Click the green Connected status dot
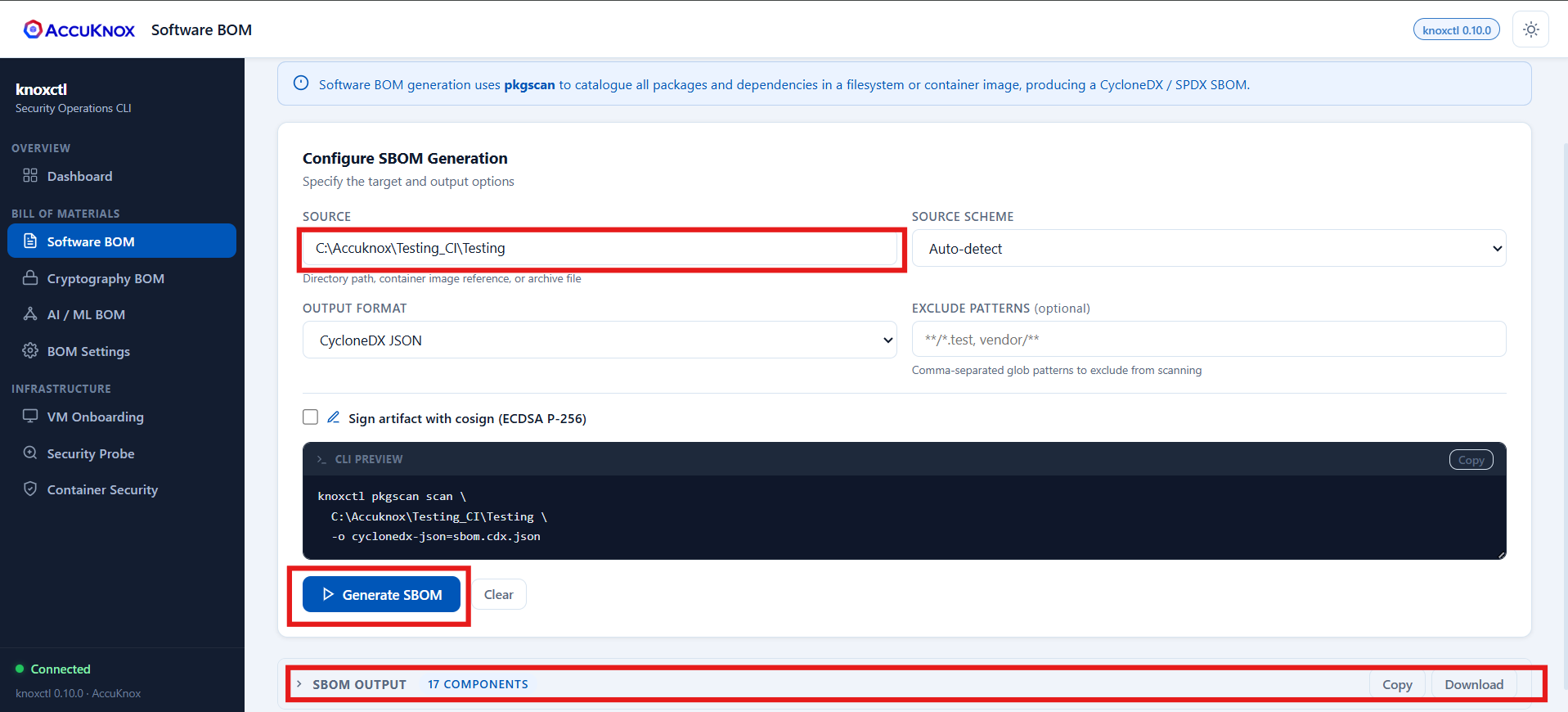Image resolution: width=1568 pixels, height=712 pixels. (20, 669)
